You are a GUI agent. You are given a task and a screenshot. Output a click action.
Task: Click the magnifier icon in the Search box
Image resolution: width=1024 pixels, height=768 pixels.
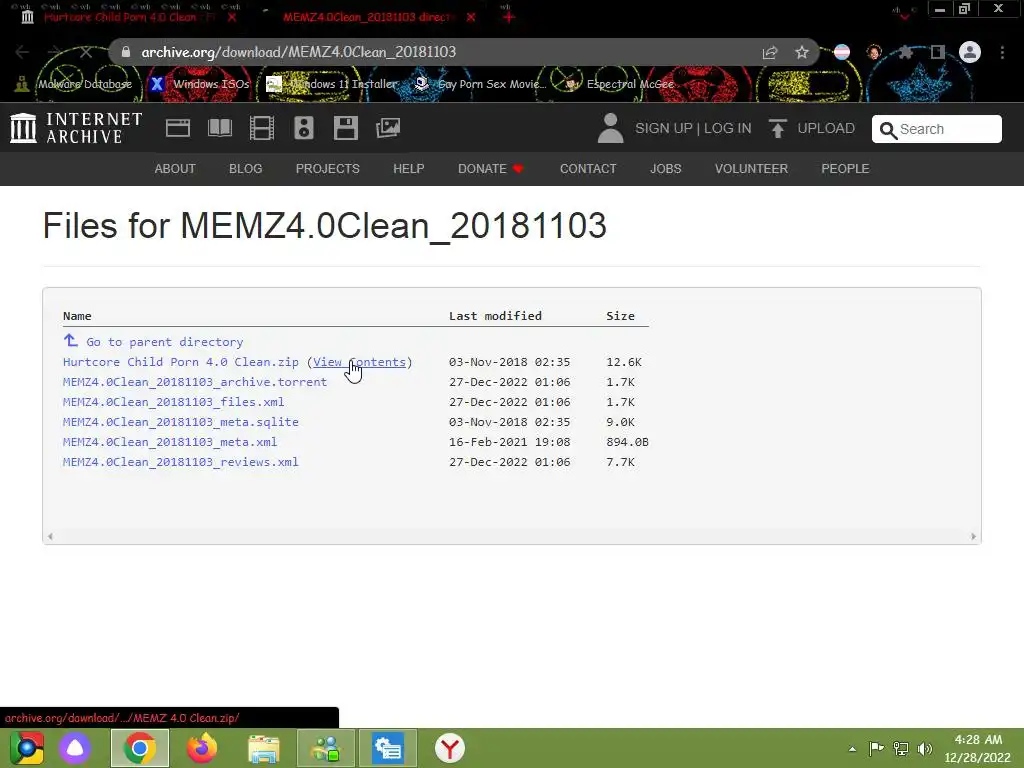pyautogui.click(x=888, y=130)
